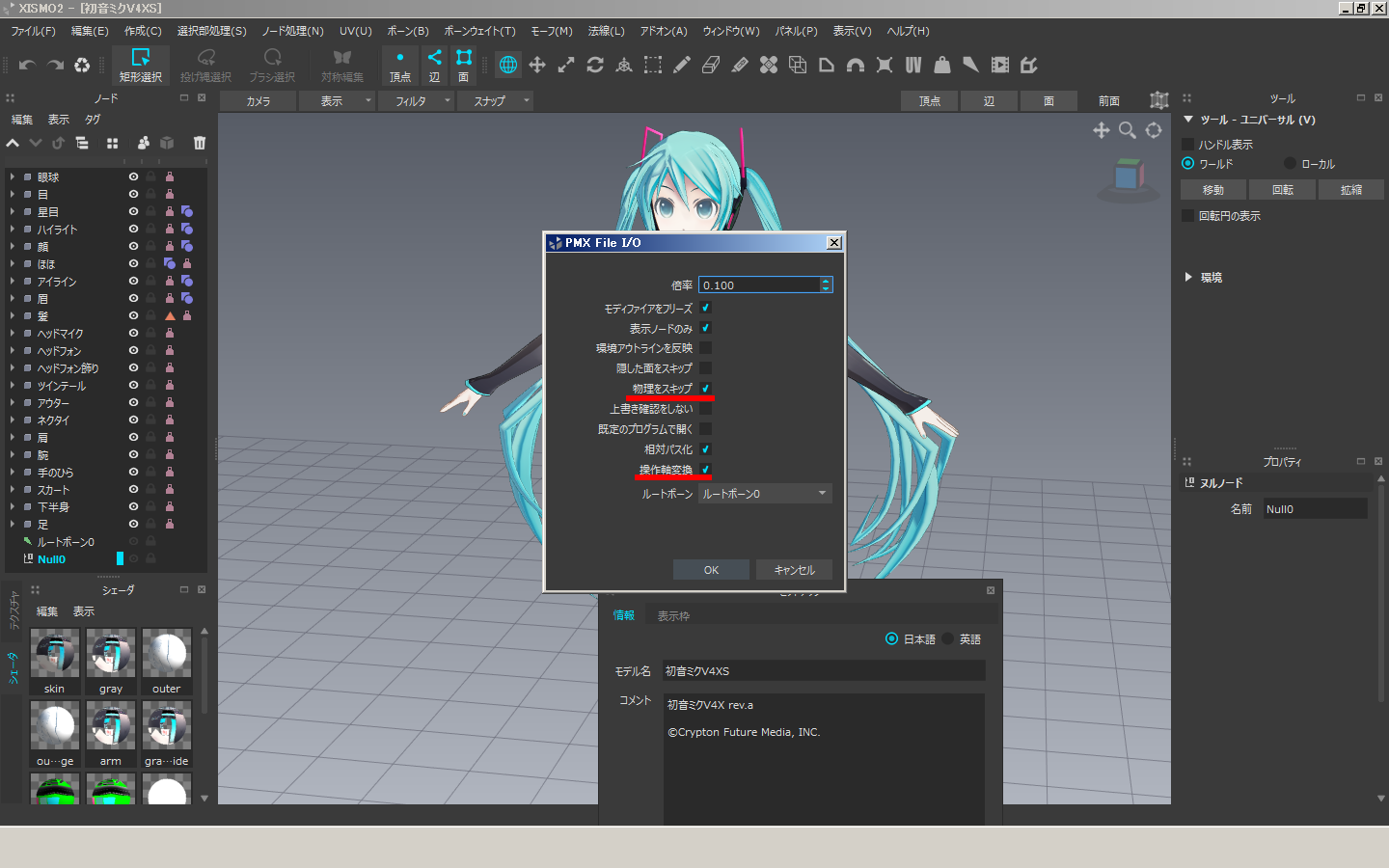Screen dimensions: 1389x868
Task: Click the 倍率 spinner arrows
Action: [x=826, y=285]
